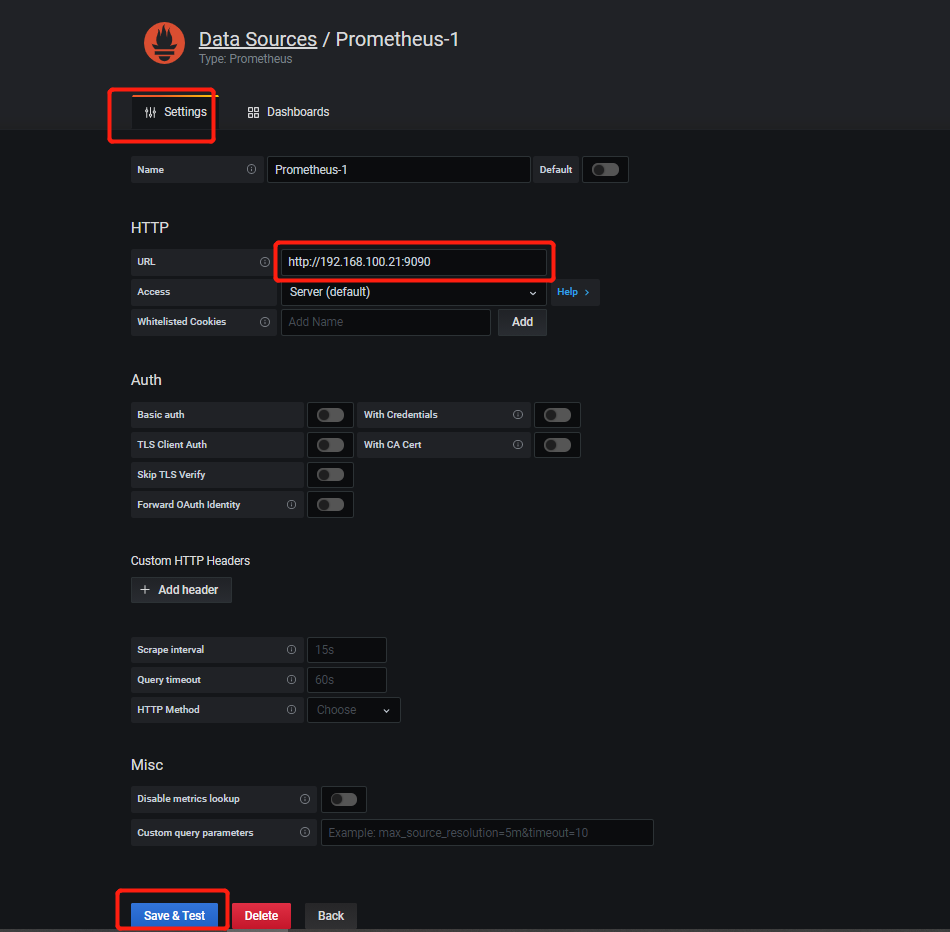Click the Forward OAuth Identity info icon
This screenshot has height=932, width=950.
(291, 505)
